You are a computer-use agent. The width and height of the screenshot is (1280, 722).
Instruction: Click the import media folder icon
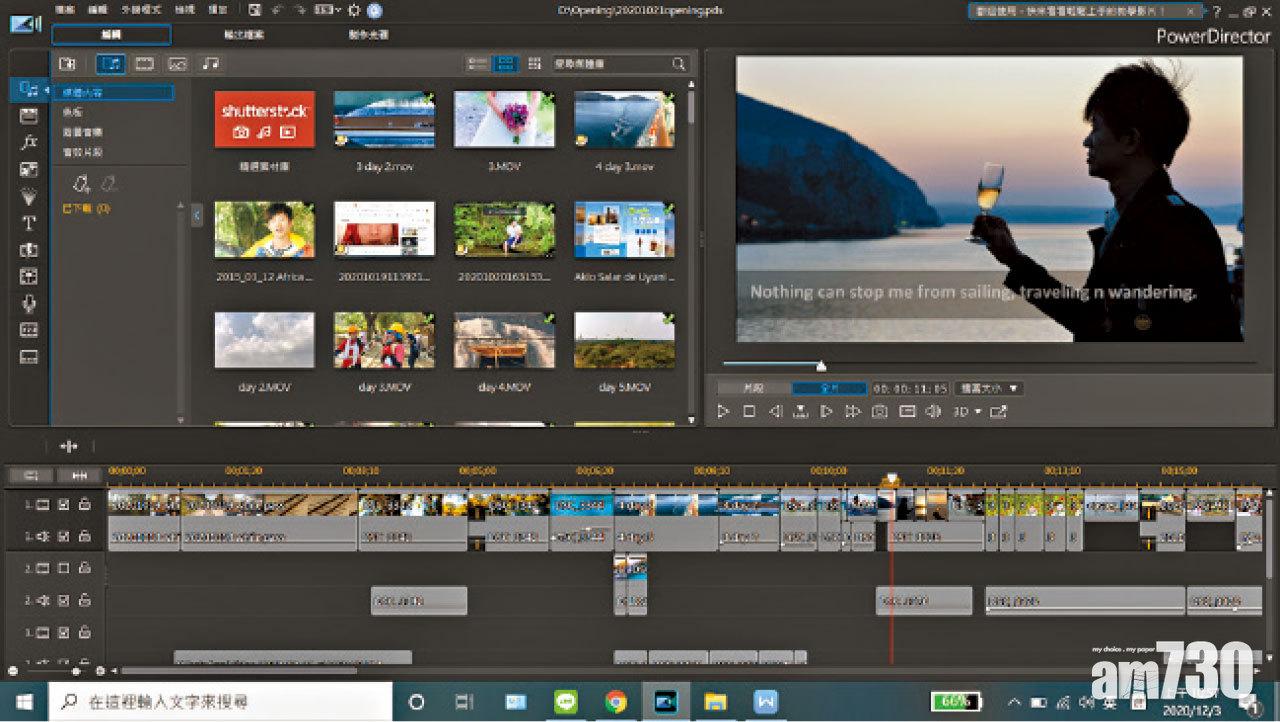(67, 64)
